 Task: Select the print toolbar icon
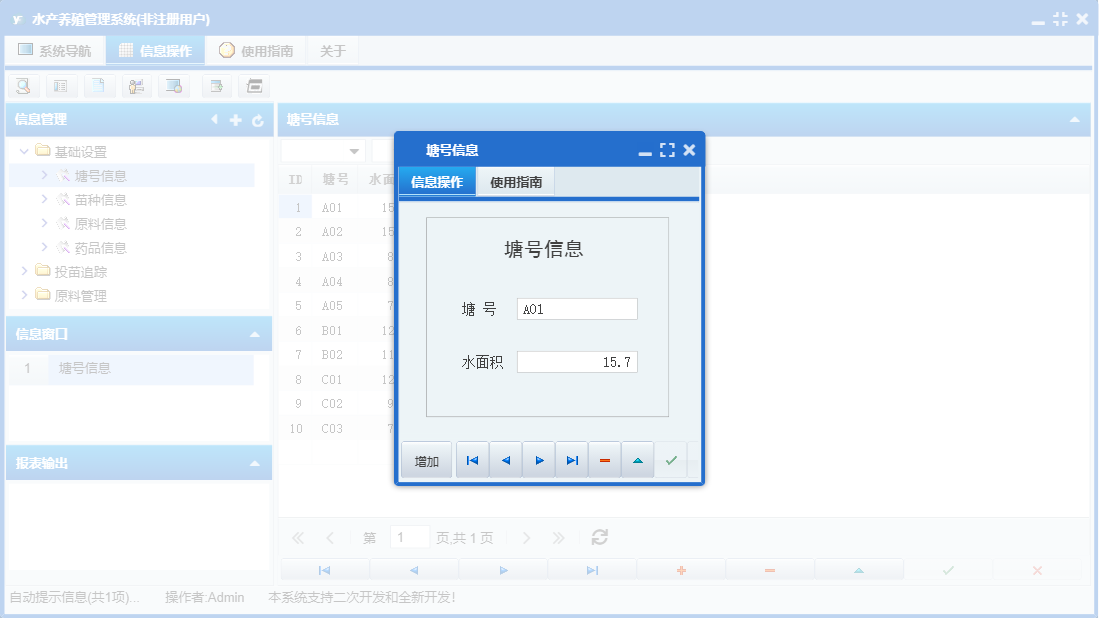(x=254, y=86)
